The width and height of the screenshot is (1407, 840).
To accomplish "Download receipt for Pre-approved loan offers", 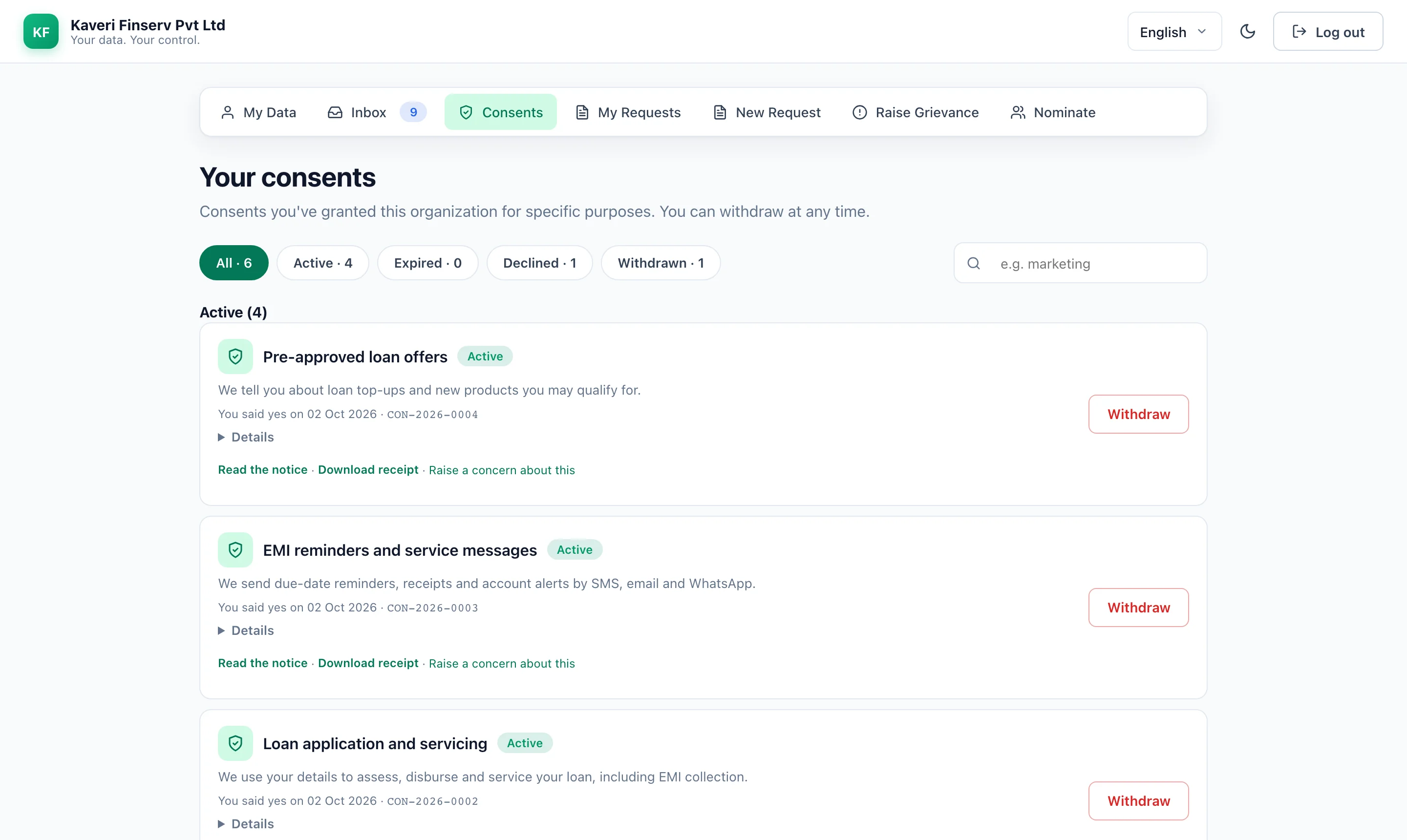I will tap(368, 470).
